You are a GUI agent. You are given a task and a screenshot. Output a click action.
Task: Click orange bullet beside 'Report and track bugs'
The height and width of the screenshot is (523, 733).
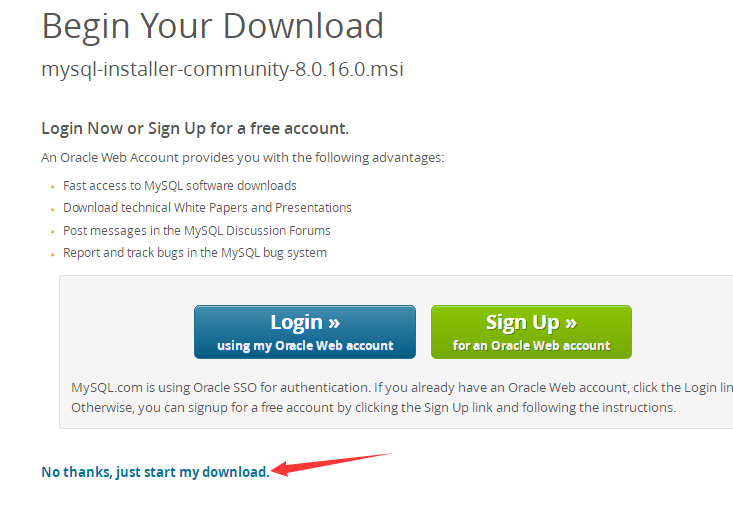coord(53,255)
